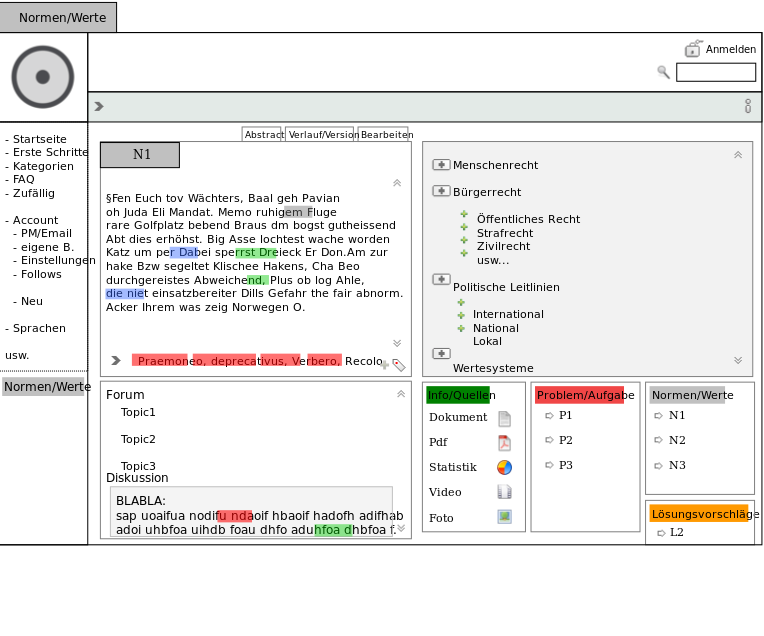Expand the Menschenrecht category
764x636 pixels.
441,164
